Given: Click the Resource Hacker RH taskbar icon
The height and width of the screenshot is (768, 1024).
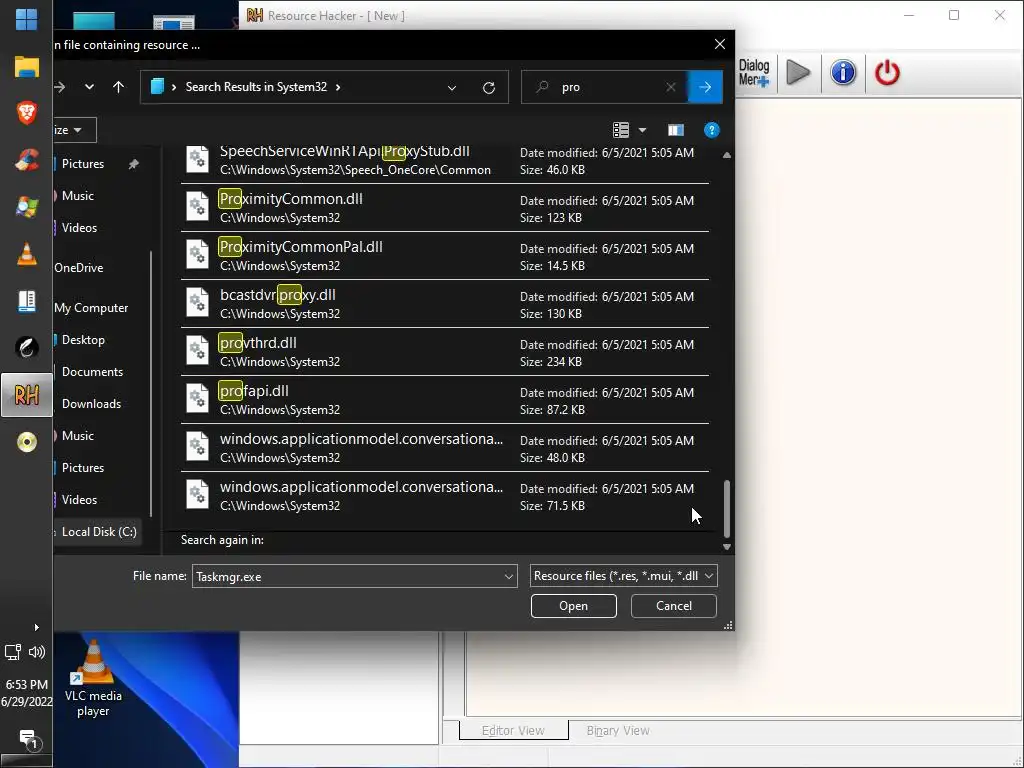Looking at the screenshot, I should coord(26,395).
